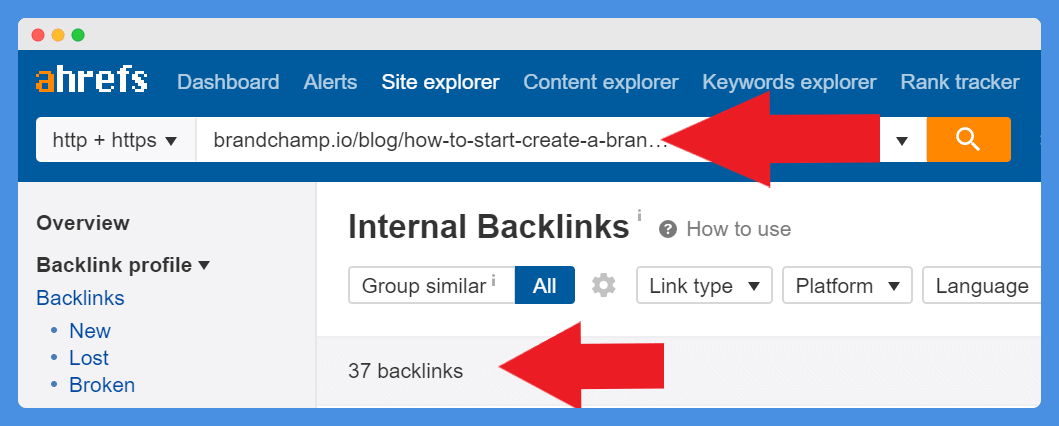Image resolution: width=1059 pixels, height=426 pixels.
Task: Click the 37 backlinks count text
Action: point(406,371)
